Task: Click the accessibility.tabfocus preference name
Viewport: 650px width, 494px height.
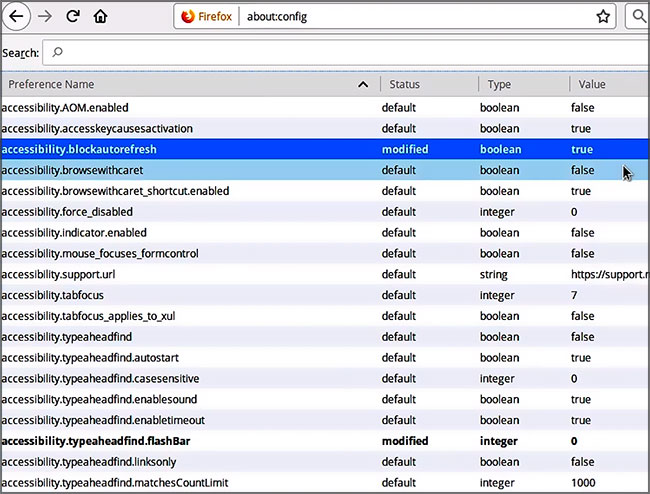Action: tap(53, 295)
